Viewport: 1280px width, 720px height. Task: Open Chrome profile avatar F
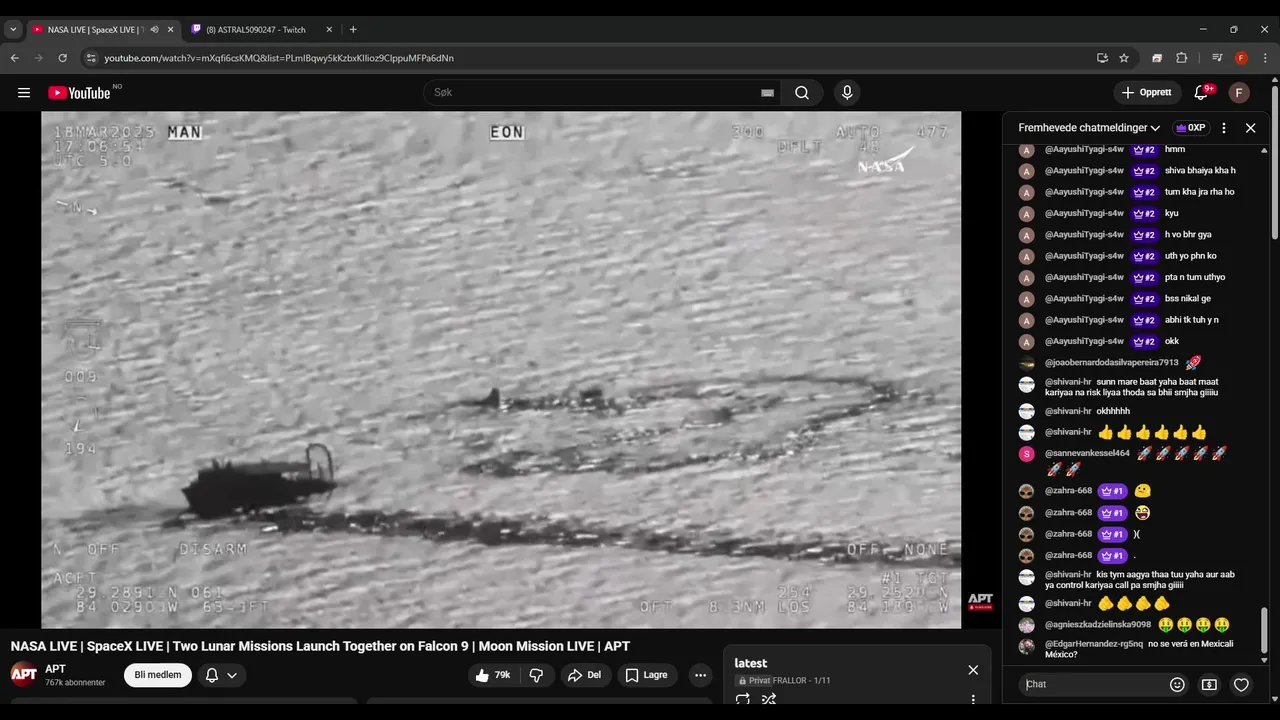(x=1241, y=58)
